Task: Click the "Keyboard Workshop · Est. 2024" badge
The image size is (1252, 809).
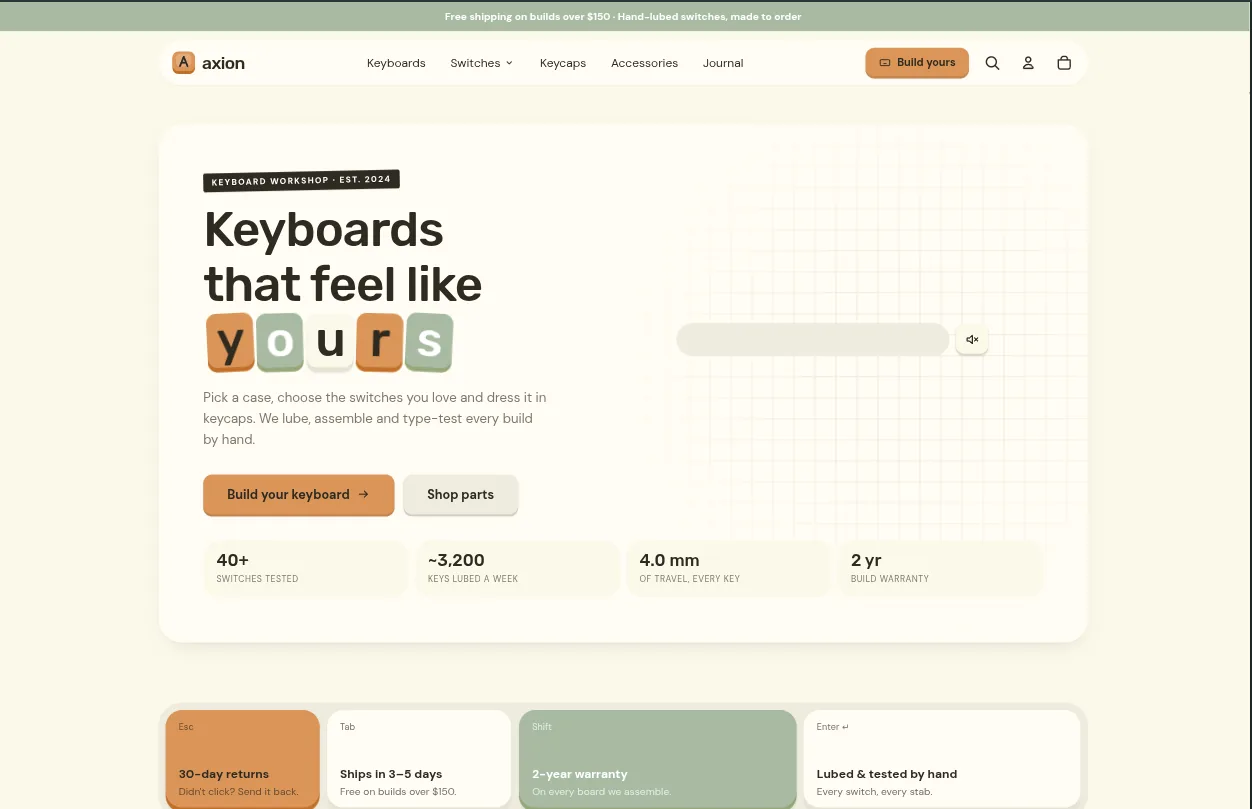Action: (x=301, y=181)
